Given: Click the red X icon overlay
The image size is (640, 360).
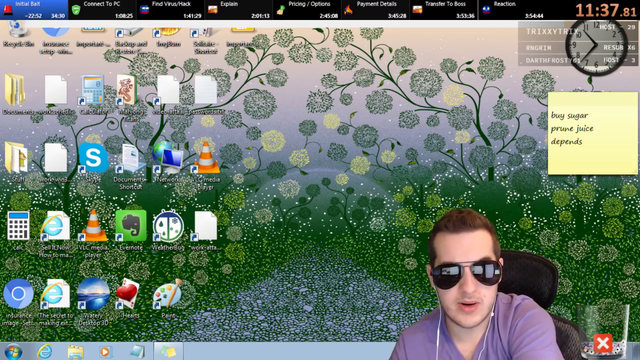Looking at the screenshot, I should point(603,343).
